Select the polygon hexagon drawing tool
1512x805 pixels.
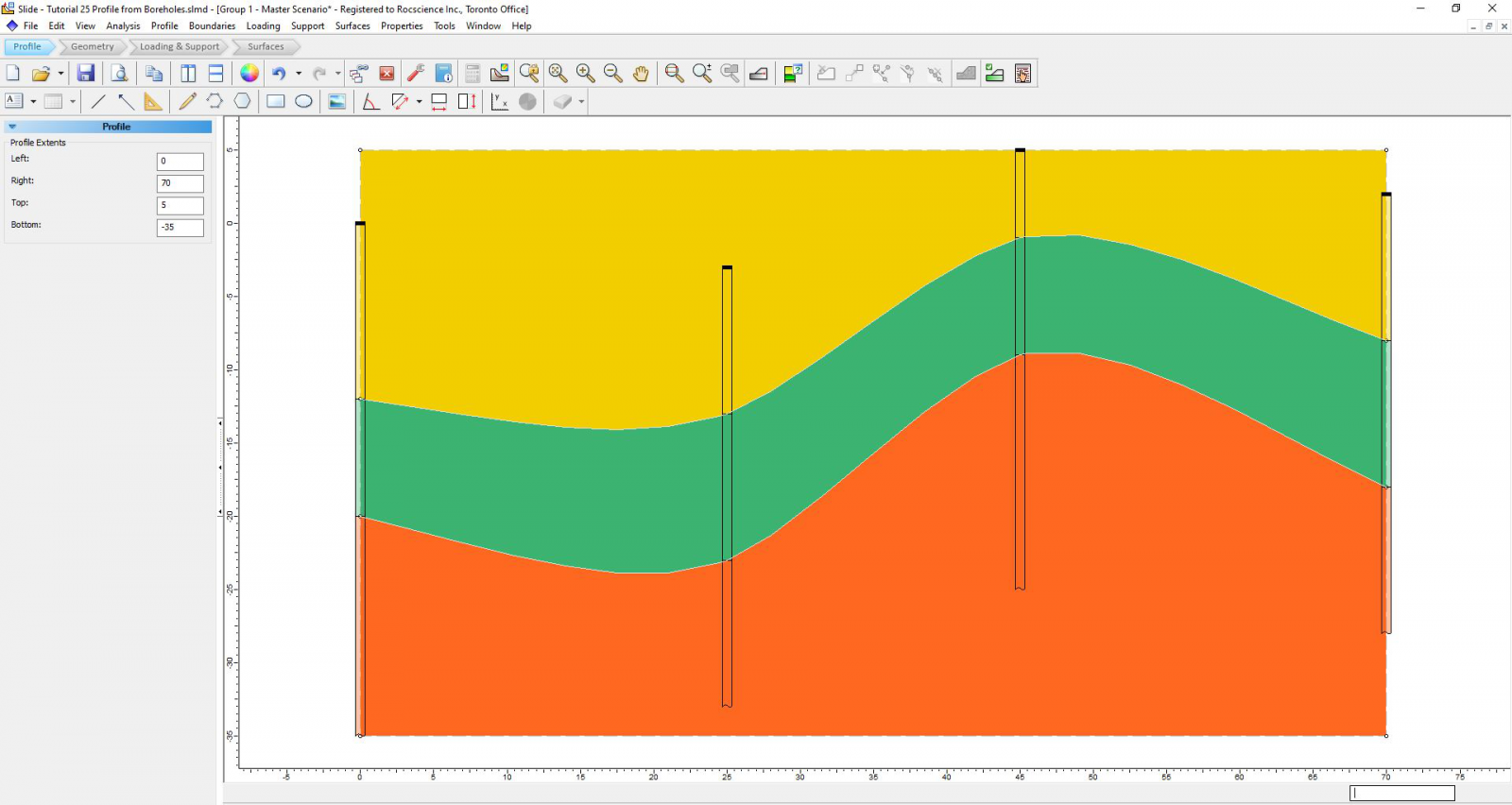[x=243, y=101]
